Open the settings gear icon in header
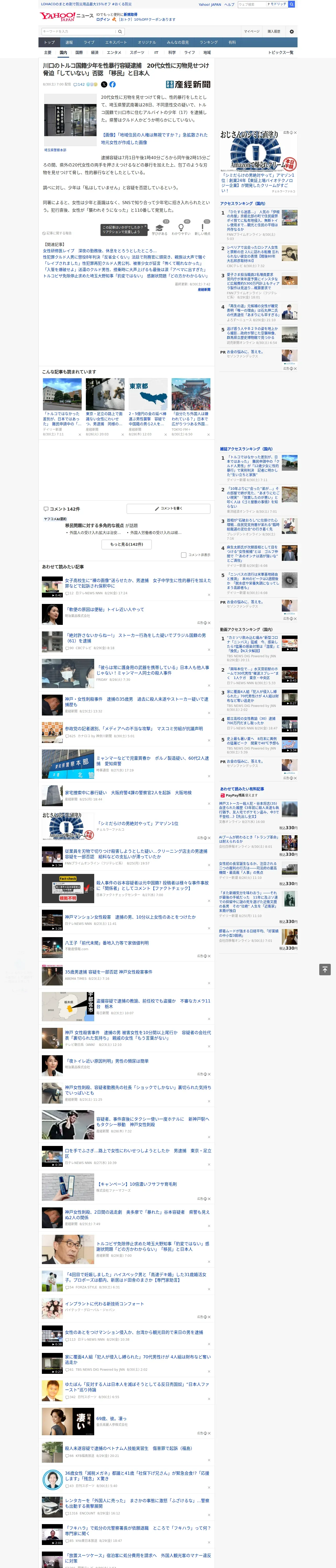Image resolution: width=336 pixels, height=1568 pixels. (x=292, y=31)
